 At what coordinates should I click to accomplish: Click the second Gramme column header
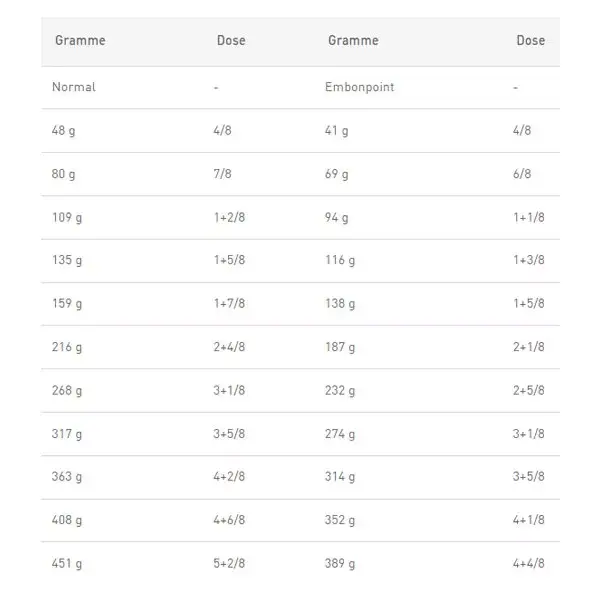[353, 40]
